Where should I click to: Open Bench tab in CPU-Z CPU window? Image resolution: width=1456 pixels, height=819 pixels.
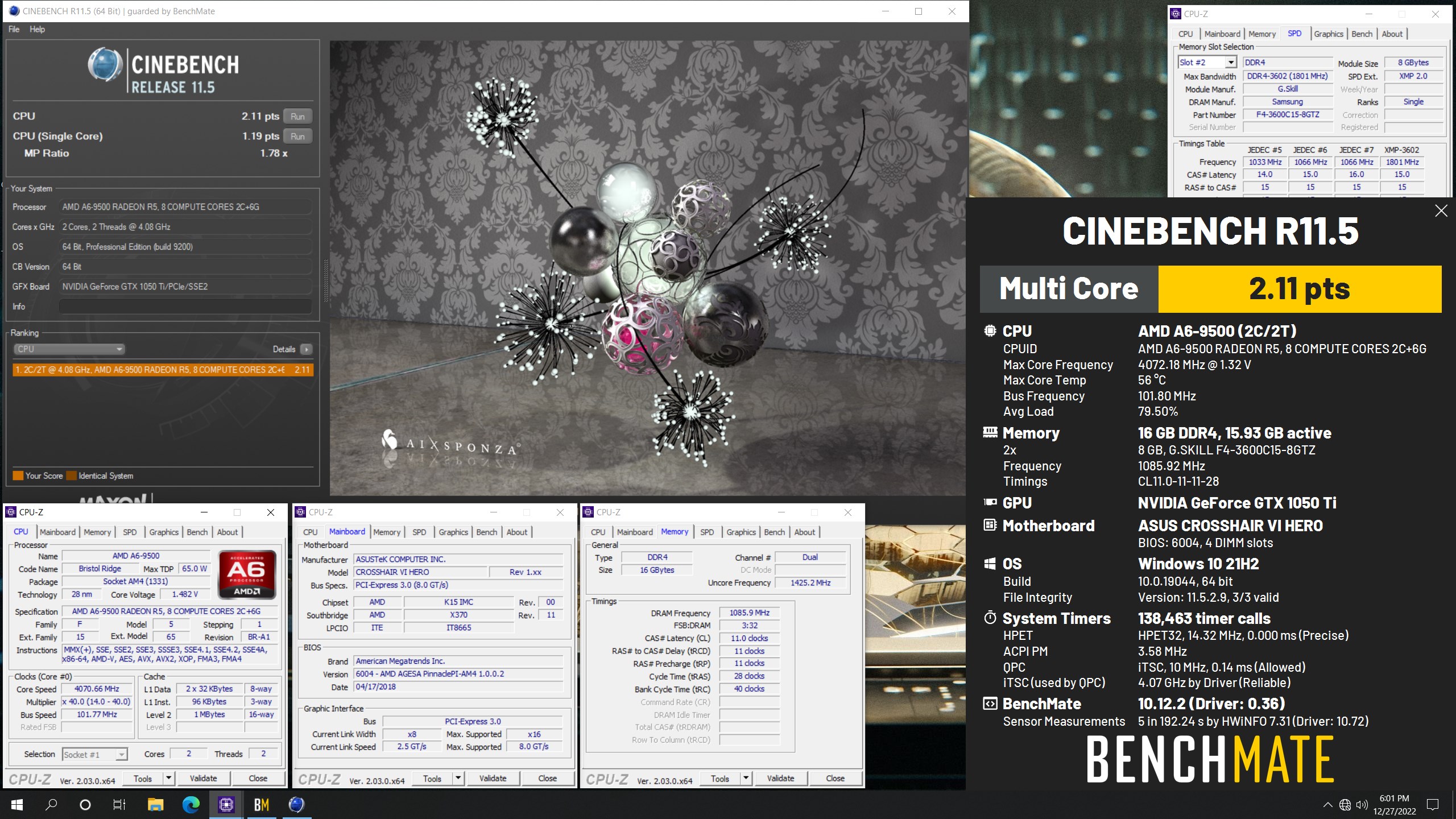coord(197,532)
